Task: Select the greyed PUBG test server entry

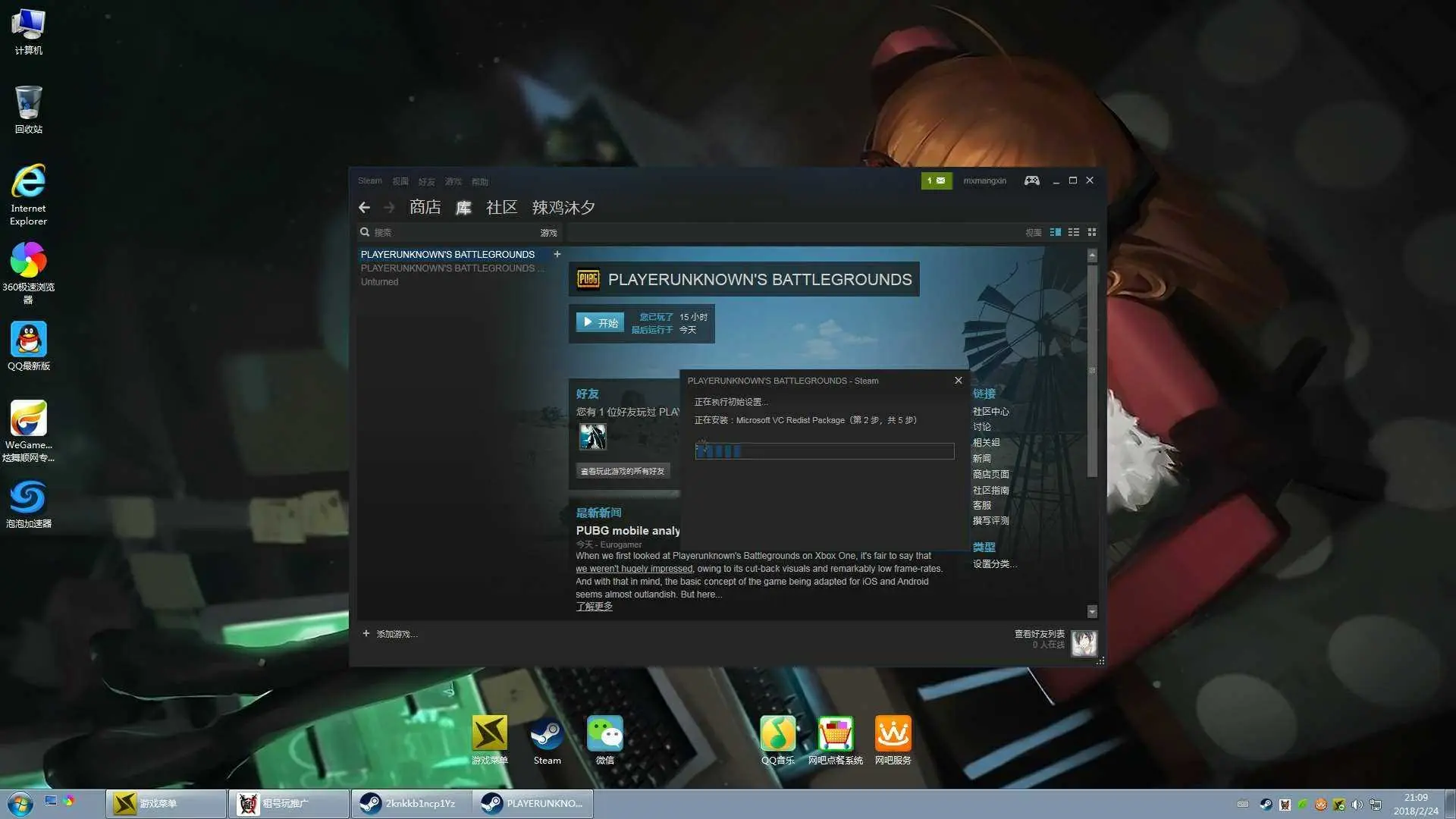Action: [452, 268]
